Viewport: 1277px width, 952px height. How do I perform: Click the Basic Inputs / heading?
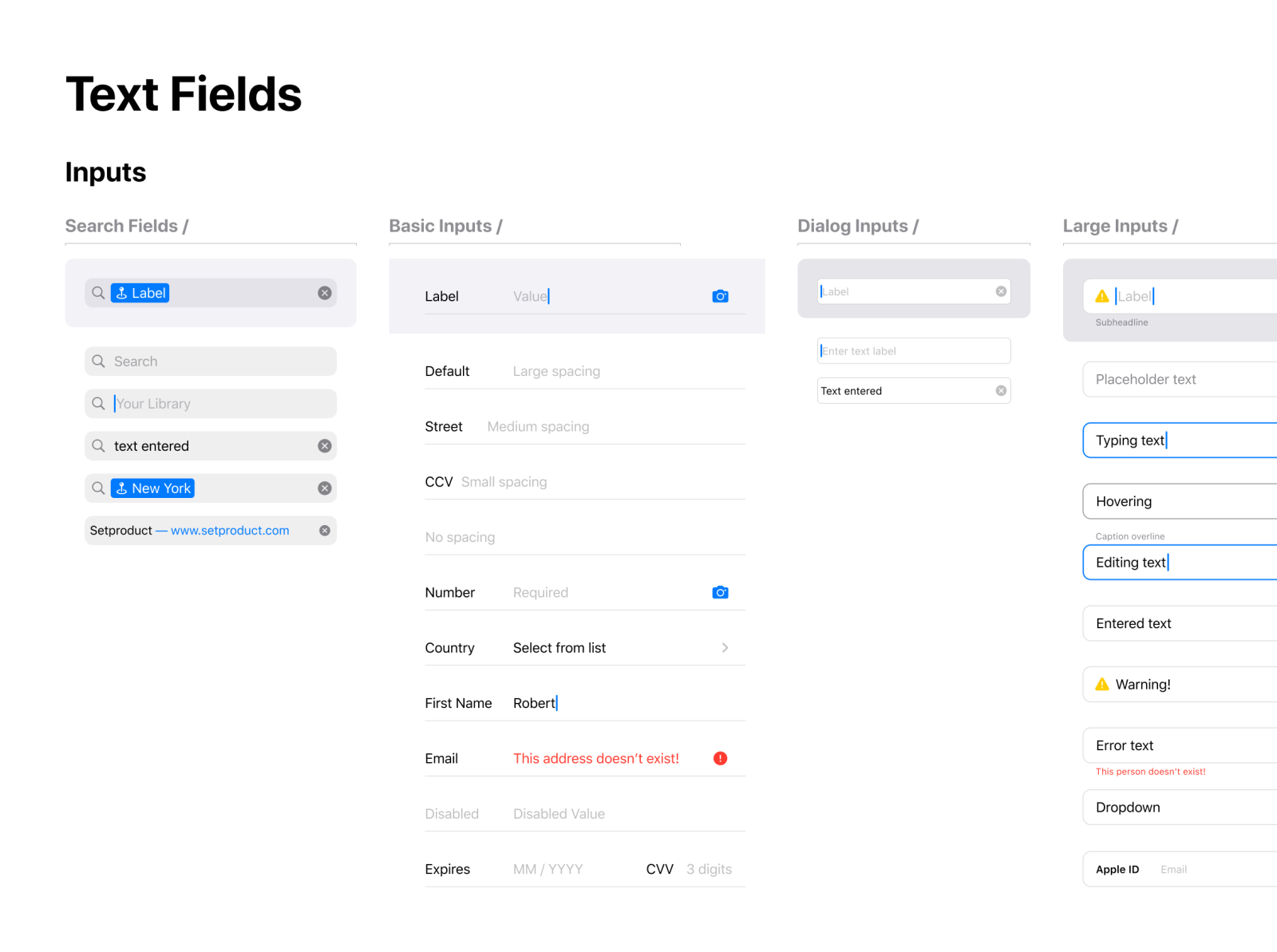[445, 226]
